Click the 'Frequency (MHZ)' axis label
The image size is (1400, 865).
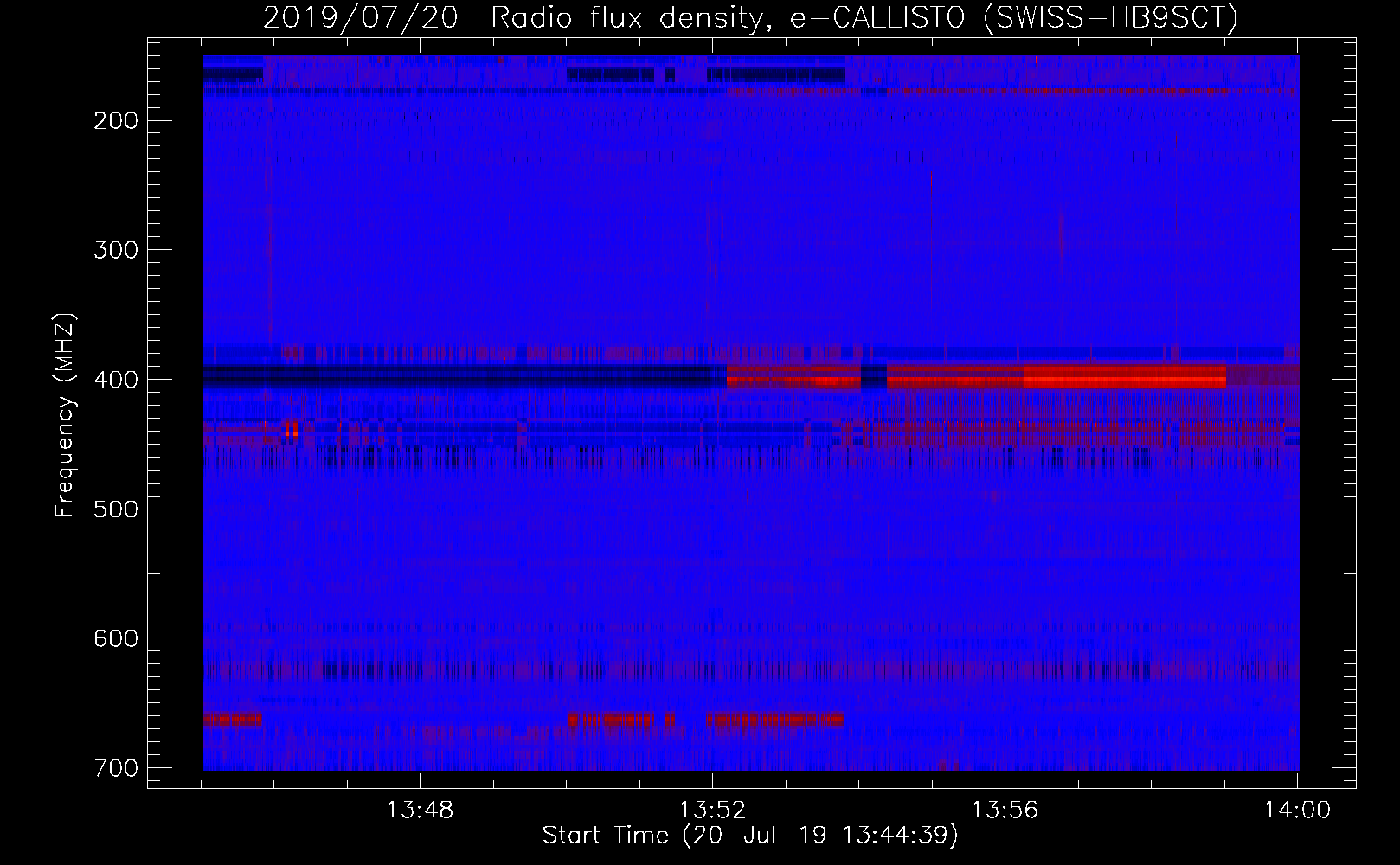pos(65,415)
